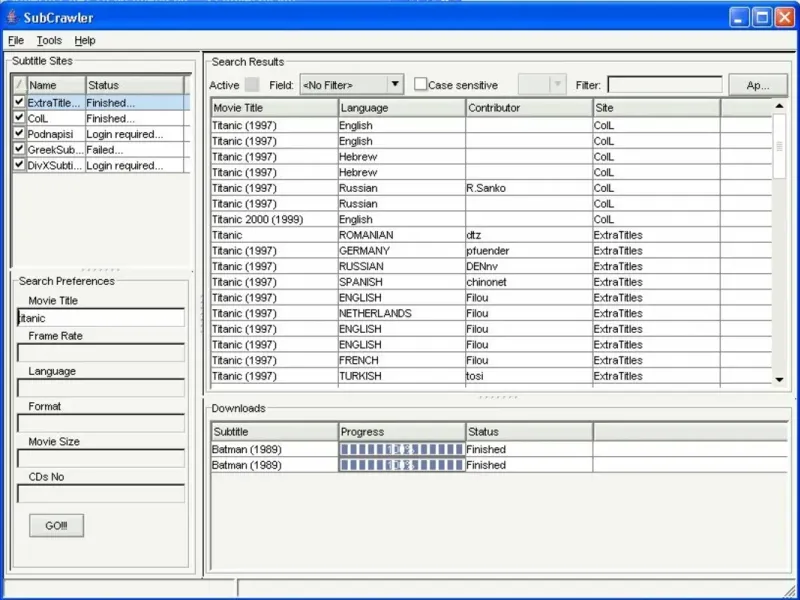Sort results by Language column header
This screenshot has height=600, width=800.
click(x=402, y=108)
